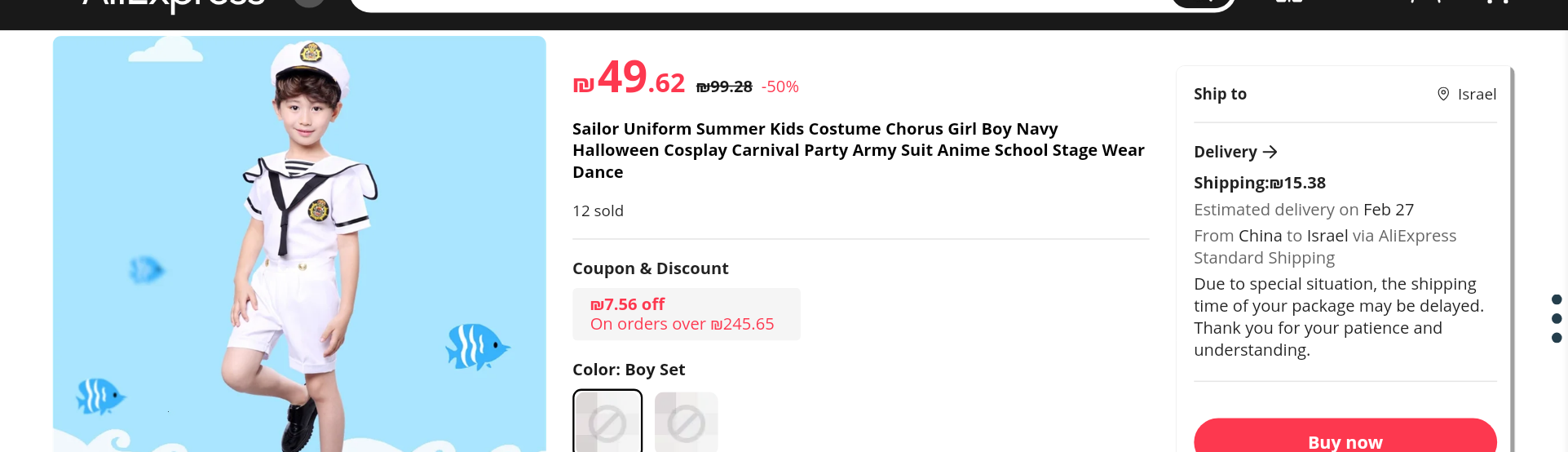Image resolution: width=1568 pixels, height=452 pixels.
Task: Click the arrow icon next to Delivery
Action: (x=1270, y=152)
